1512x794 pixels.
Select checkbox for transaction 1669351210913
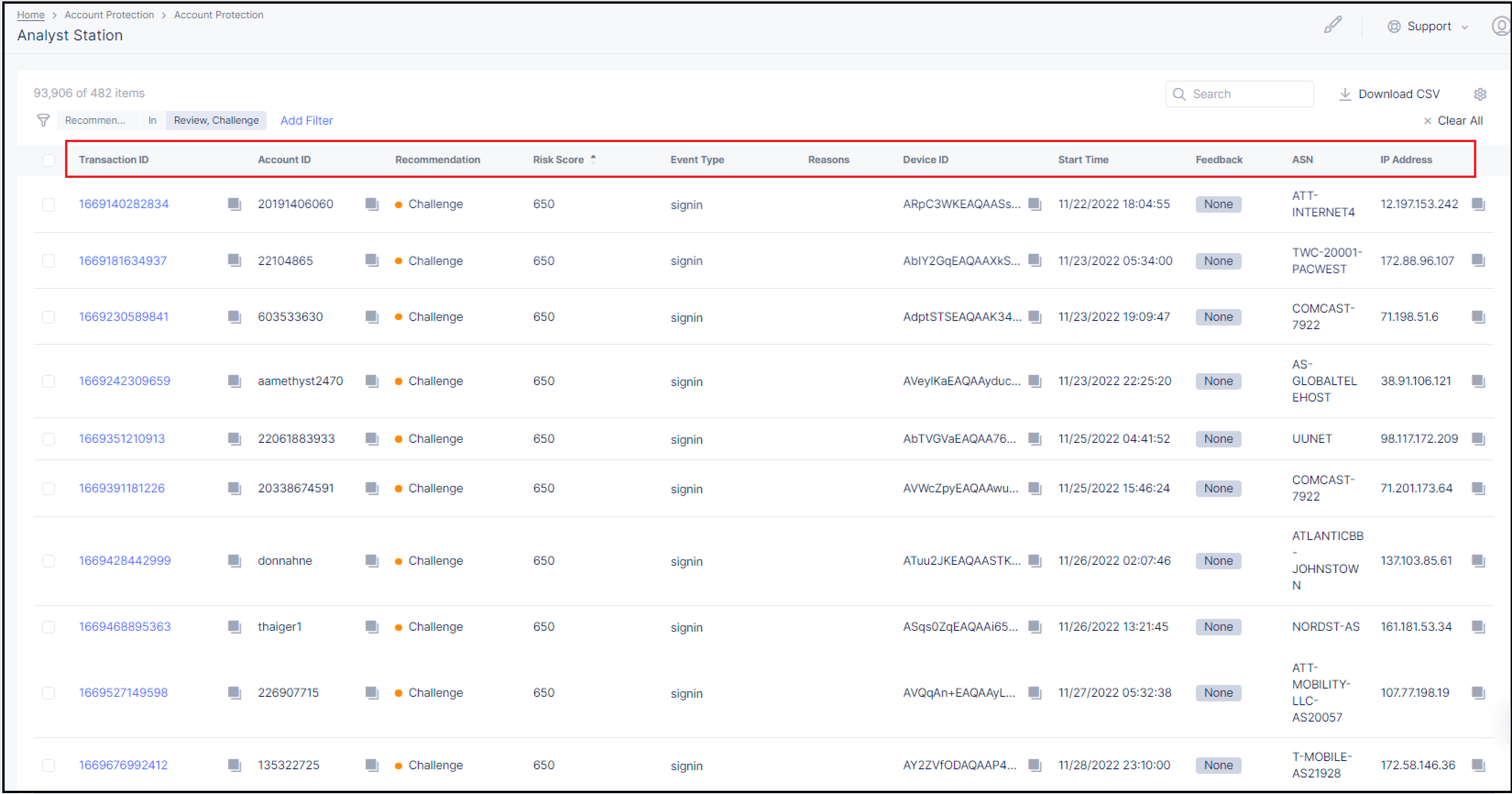(49, 439)
